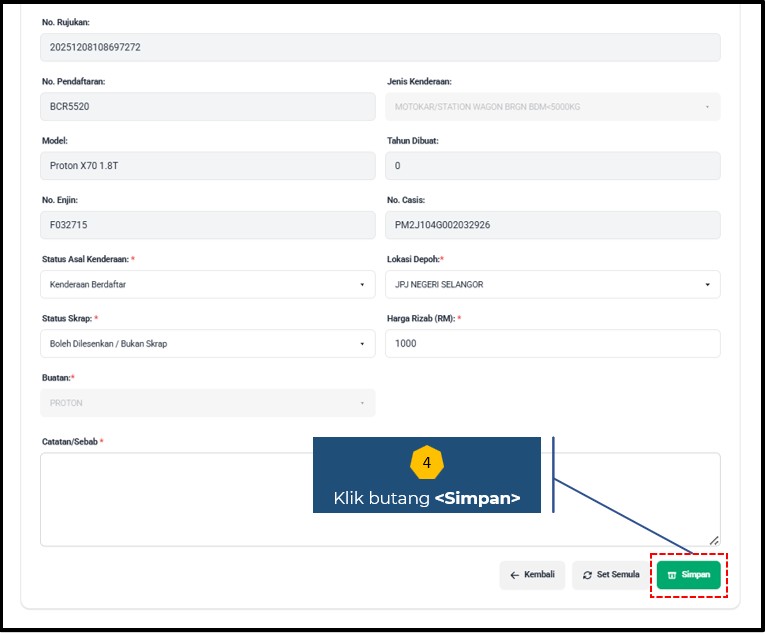765x633 pixels.
Task: Click the Catatan/Sebab textarea resize handle
Action: (714, 540)
